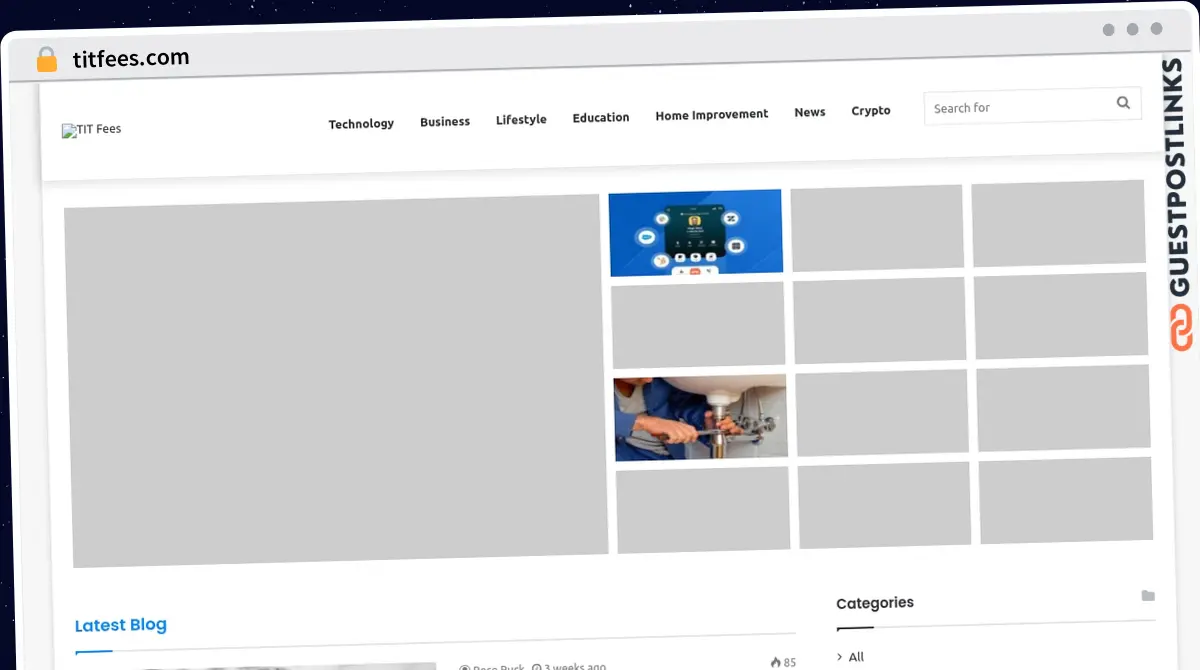This screenshot has width=1200, height=670.
Task: Navigate to Home Improvement
Action: [x=712, y=115]
